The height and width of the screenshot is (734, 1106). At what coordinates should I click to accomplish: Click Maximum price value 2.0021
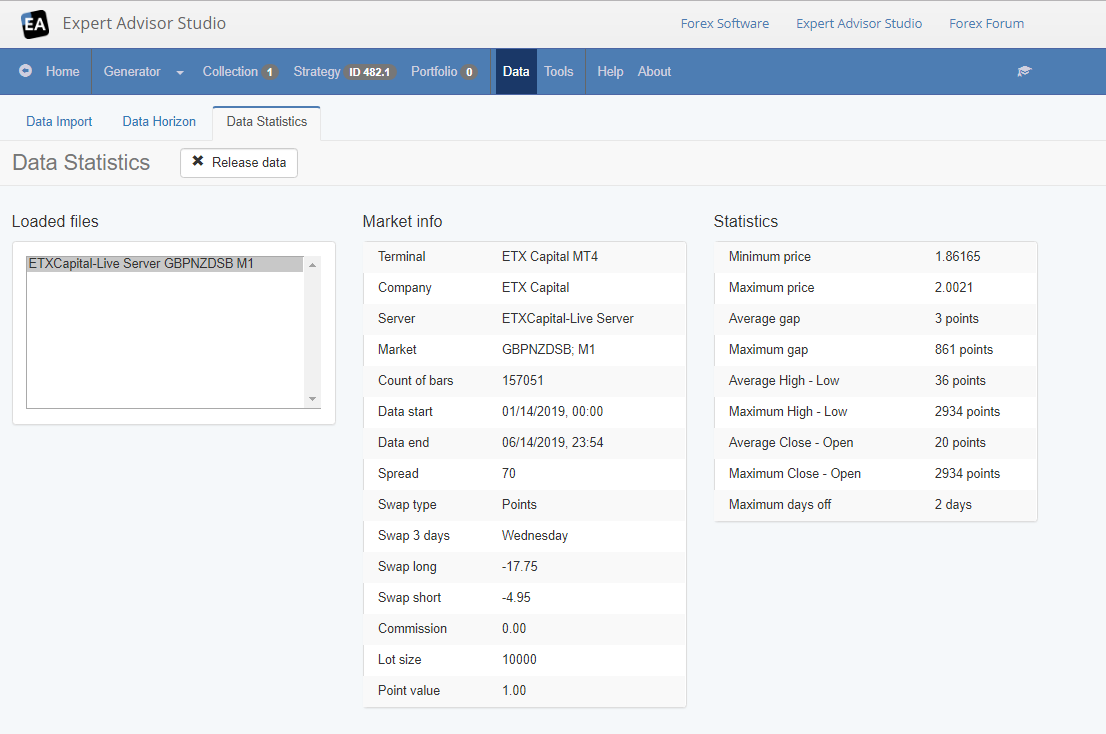[954, 288]
